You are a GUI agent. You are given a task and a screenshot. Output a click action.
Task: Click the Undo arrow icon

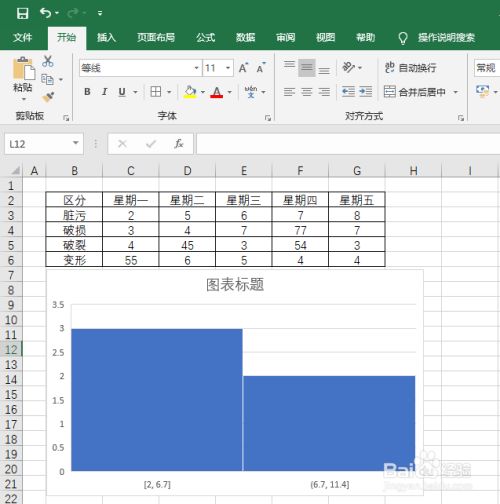click(x=46, y=13)
